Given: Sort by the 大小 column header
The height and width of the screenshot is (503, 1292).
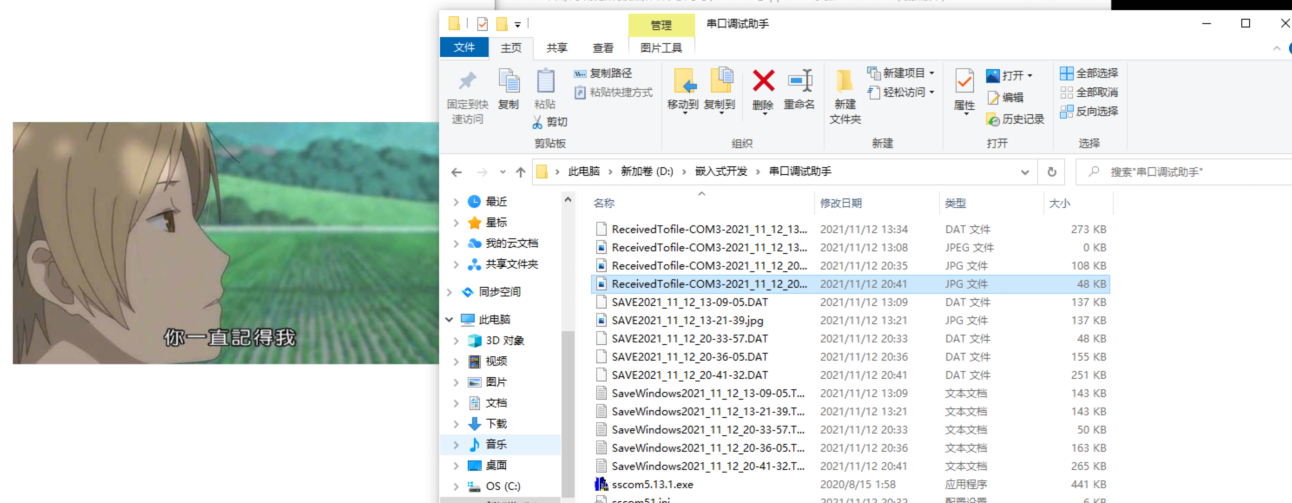Looking at the screenshot, I should click(1058, 203).
